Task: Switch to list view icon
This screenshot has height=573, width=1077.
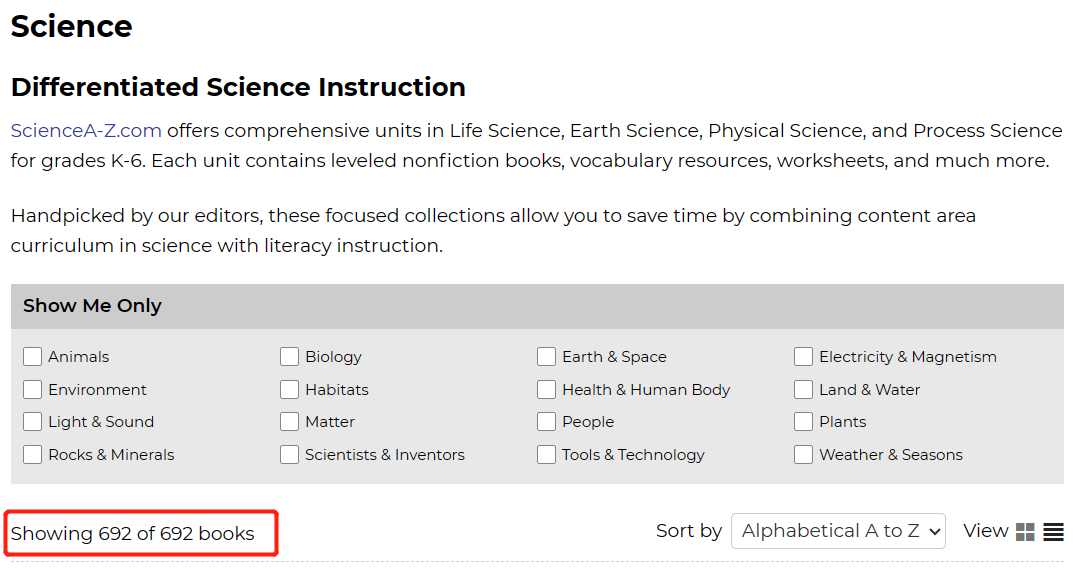Action: (x=1053, y=532)
